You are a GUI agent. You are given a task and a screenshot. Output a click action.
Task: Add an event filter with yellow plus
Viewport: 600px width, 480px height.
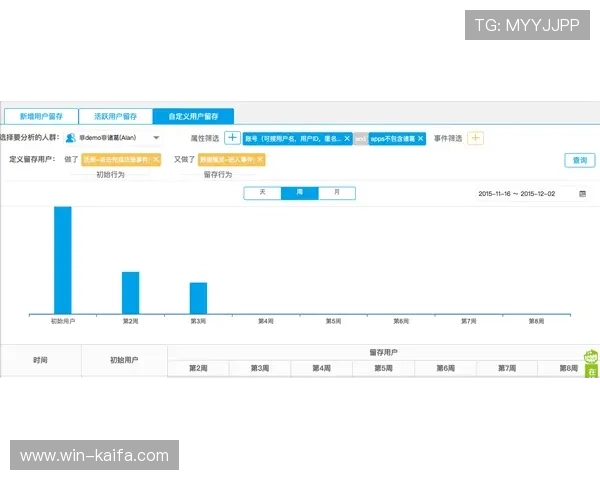[475, 138]
